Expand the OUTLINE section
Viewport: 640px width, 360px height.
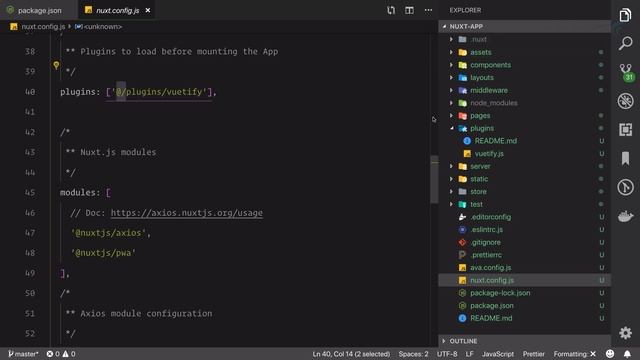[524, 341]
